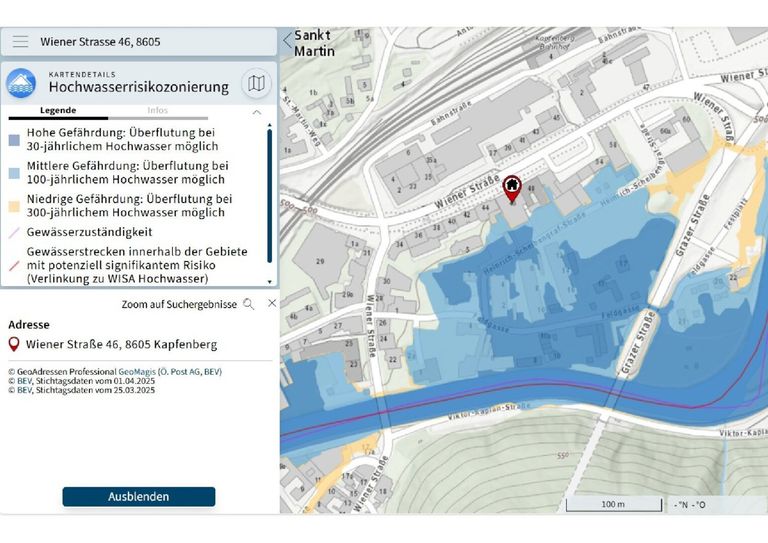Click the Wiener Strasse 46 search field
The width and height of the screenshot is (768, 543).
click(150, 42)
